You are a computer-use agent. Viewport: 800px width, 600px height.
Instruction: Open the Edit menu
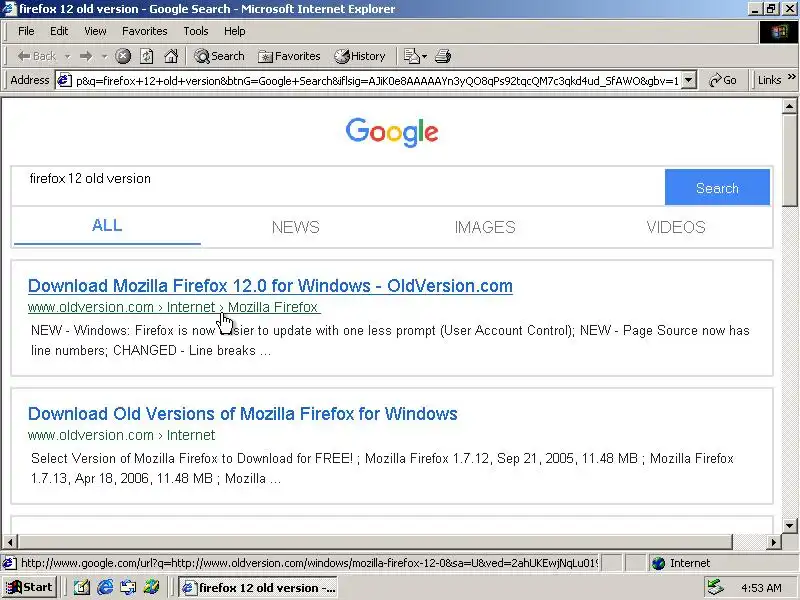(59, 31)
